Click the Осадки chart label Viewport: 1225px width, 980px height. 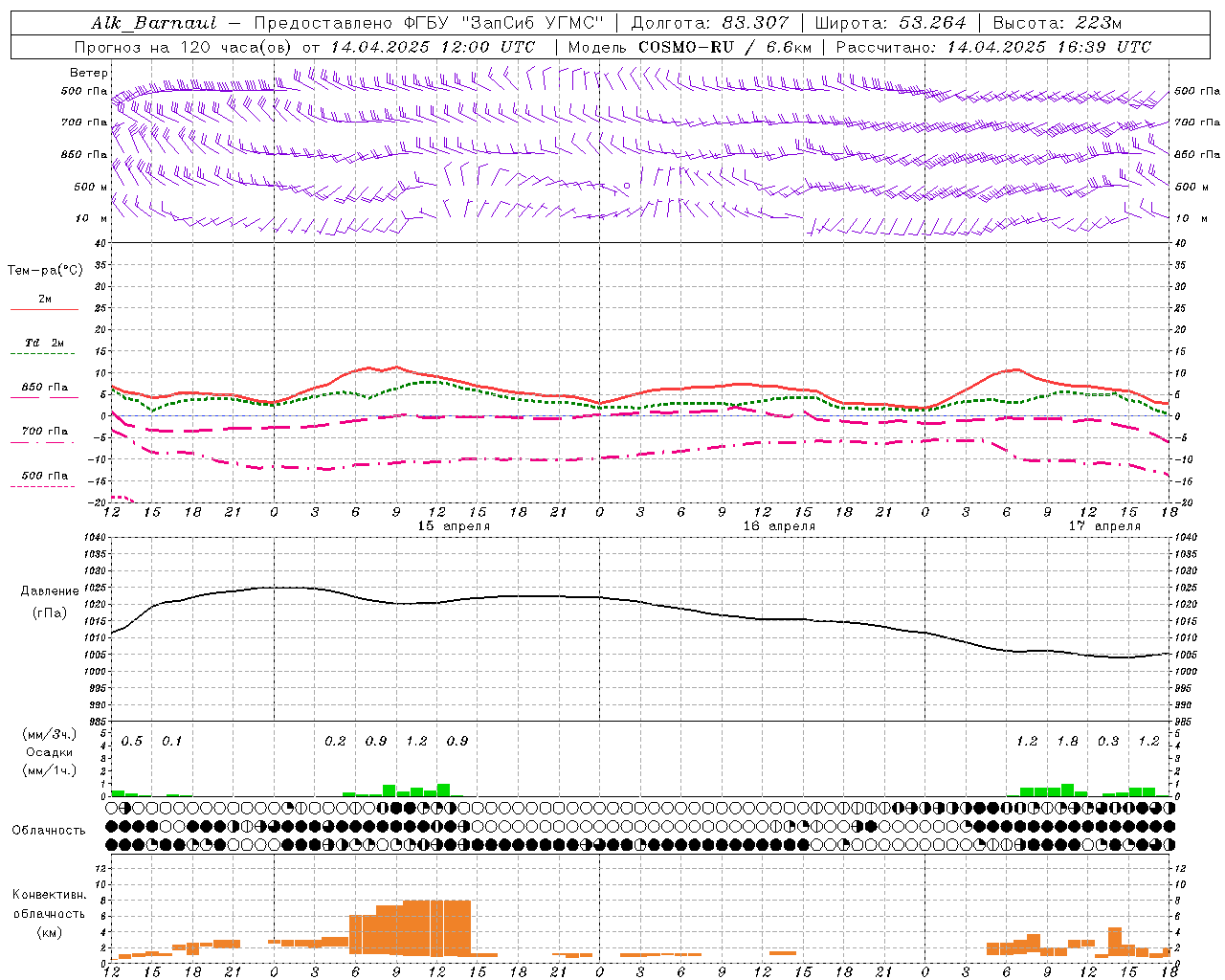coord(50,752)
